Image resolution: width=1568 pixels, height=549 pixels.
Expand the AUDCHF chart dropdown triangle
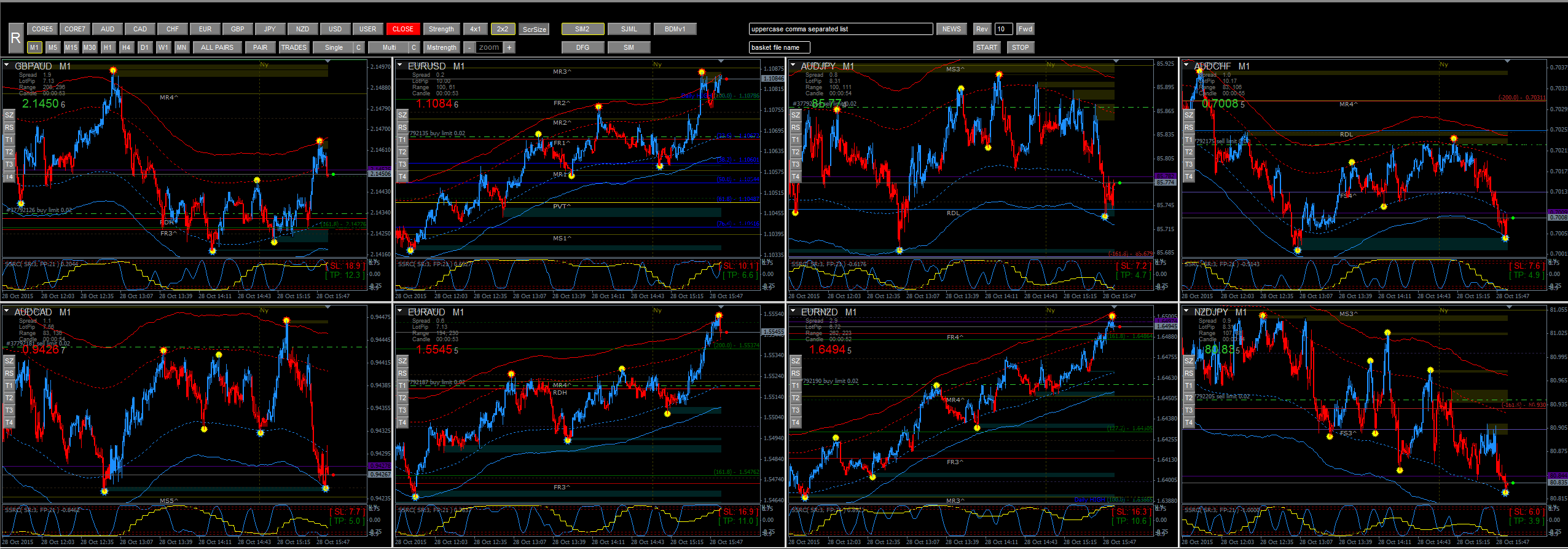point(1186,65)
